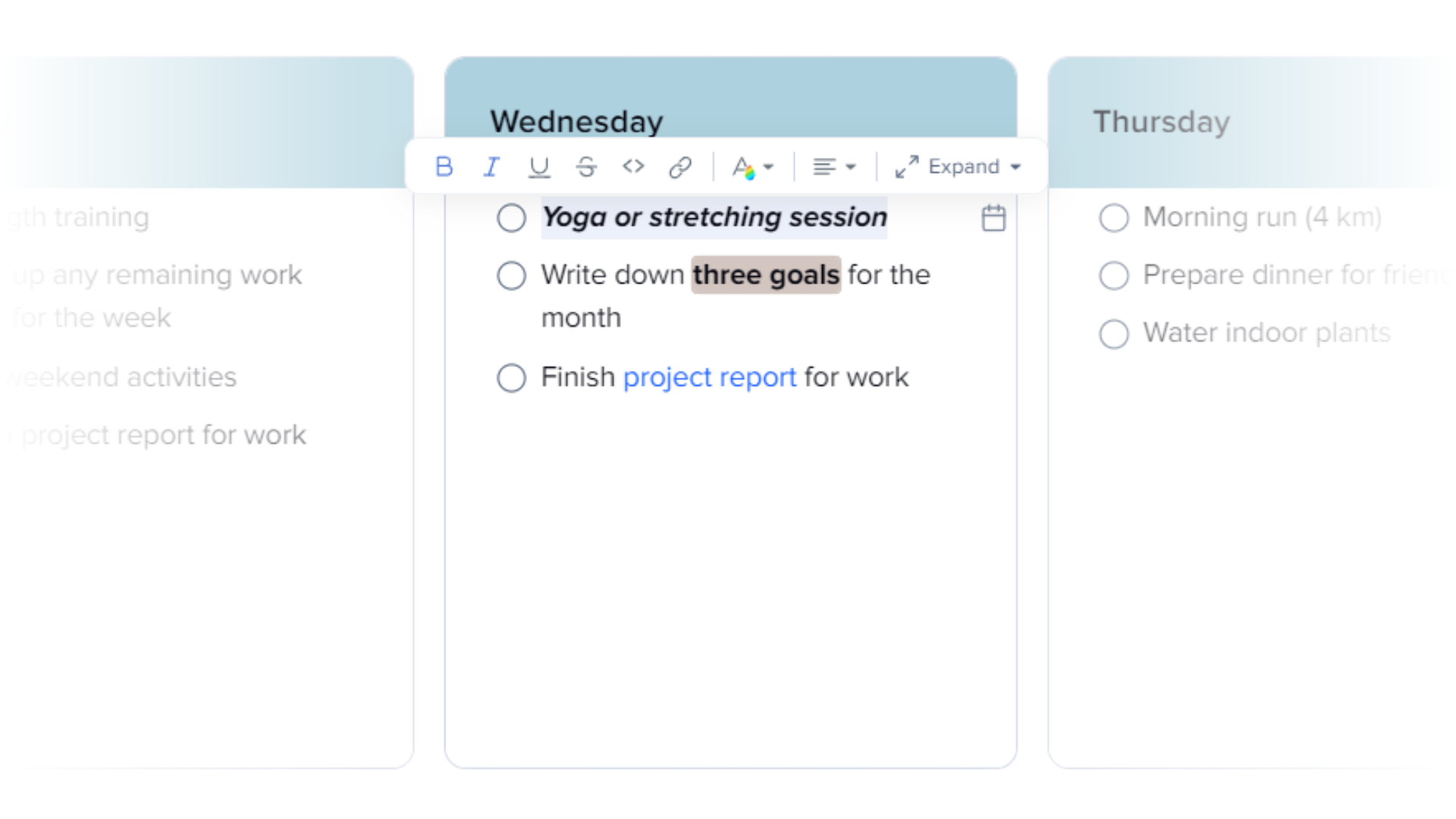The height and width of the screenshot is (819, 1456).
Task: Open the calendar icon beside Yoga session
Action: click(993, 218)
